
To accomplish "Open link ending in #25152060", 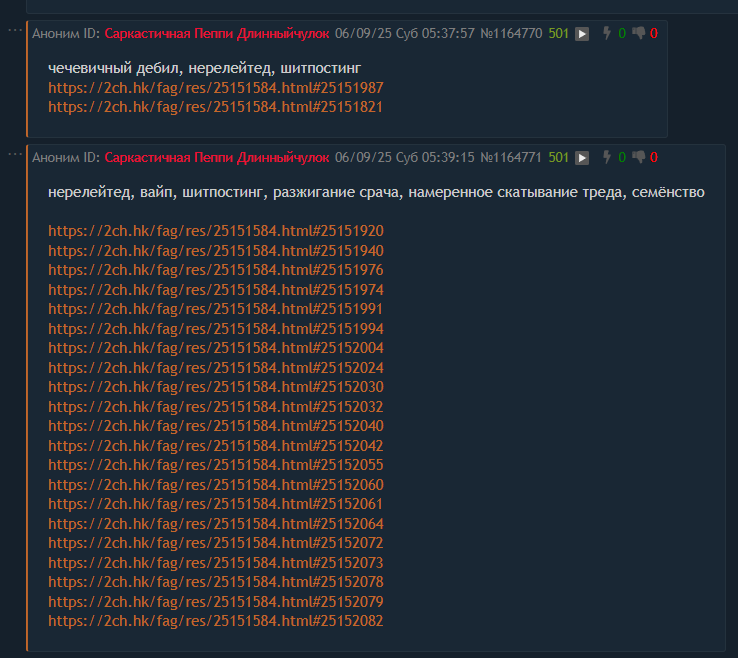I will (216, 485).
